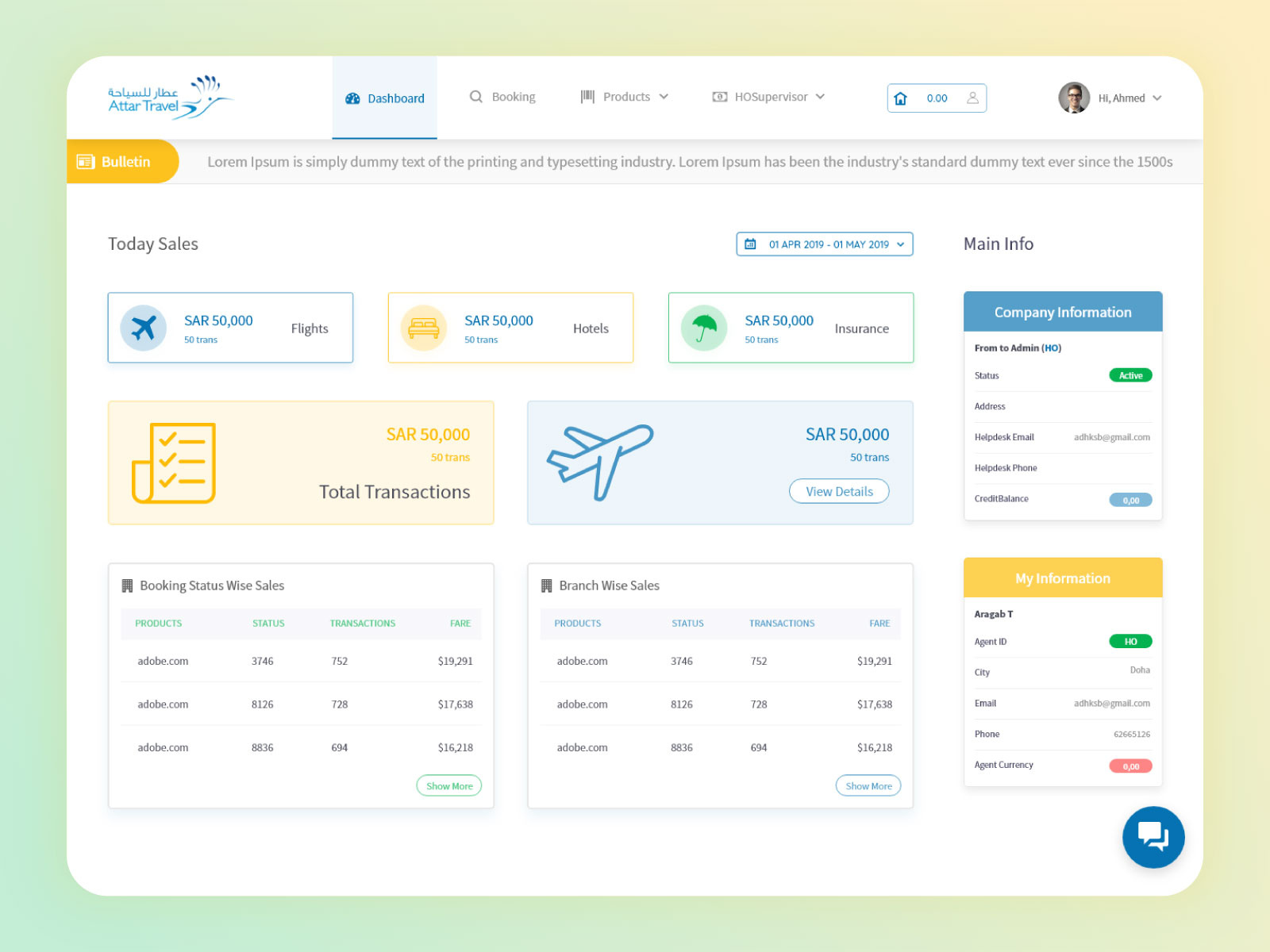Image resolution: width=1270 pixels, height=952 pixels.
Task: Click the Hotels bed icon
Action: [424, 328]
